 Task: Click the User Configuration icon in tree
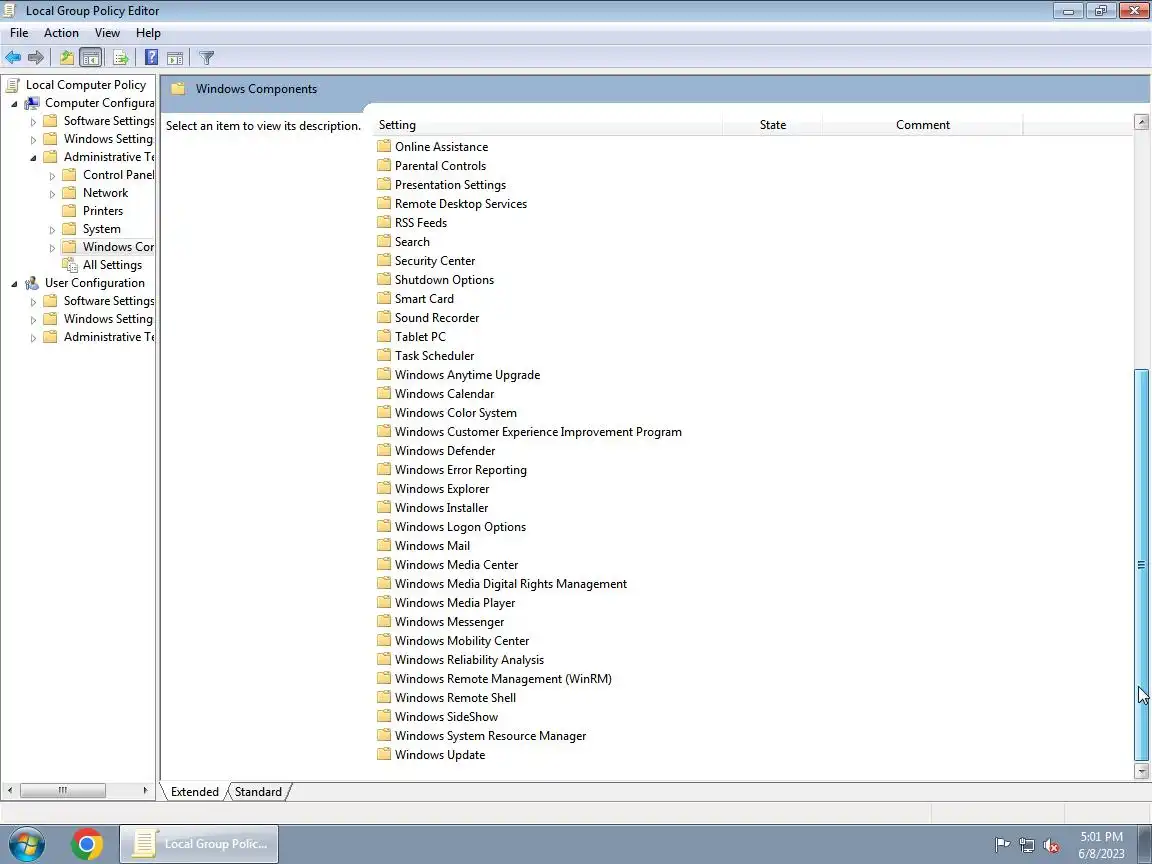pos(32,283)
